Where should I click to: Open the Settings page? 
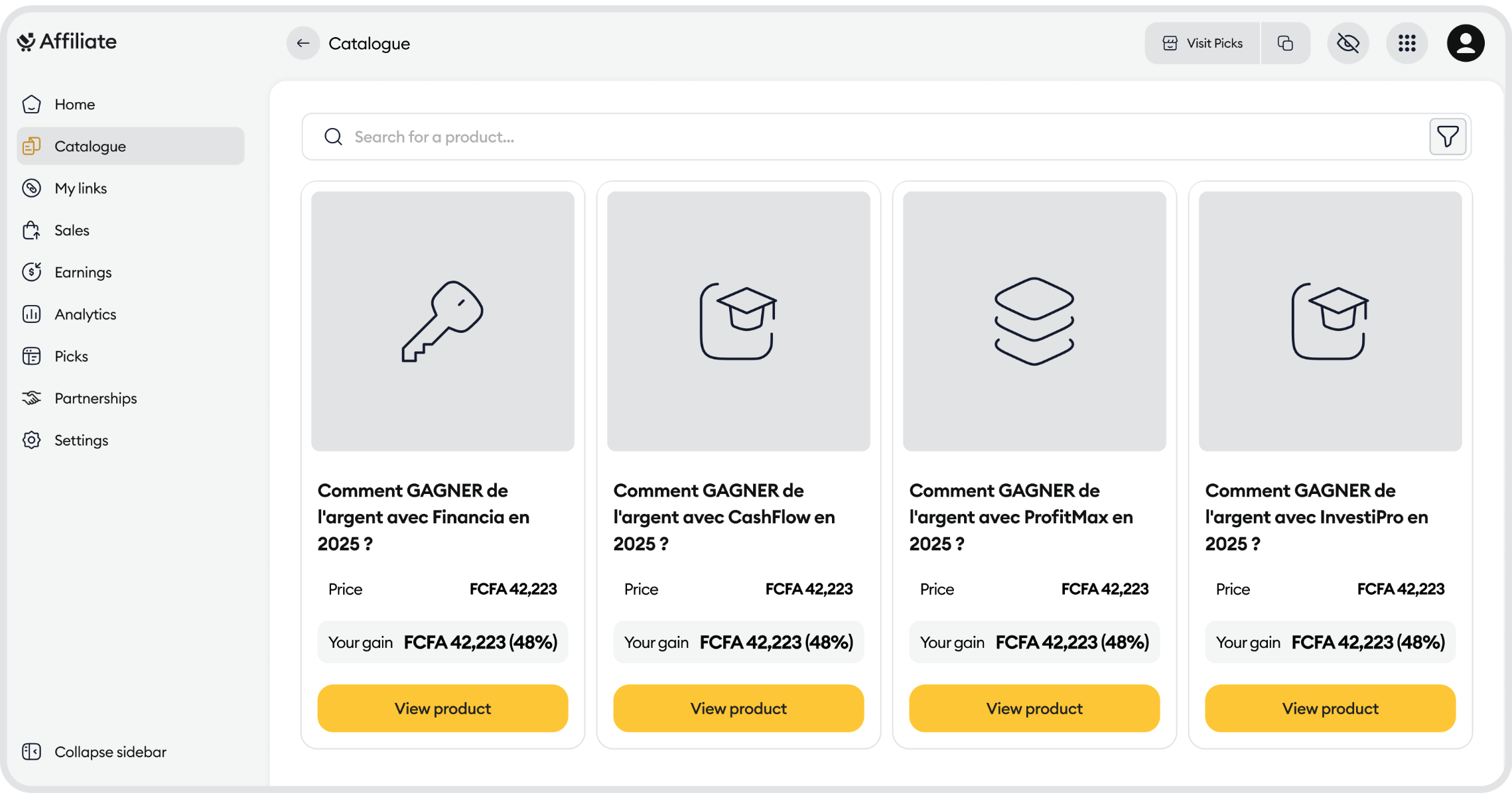tap(81, 440)
